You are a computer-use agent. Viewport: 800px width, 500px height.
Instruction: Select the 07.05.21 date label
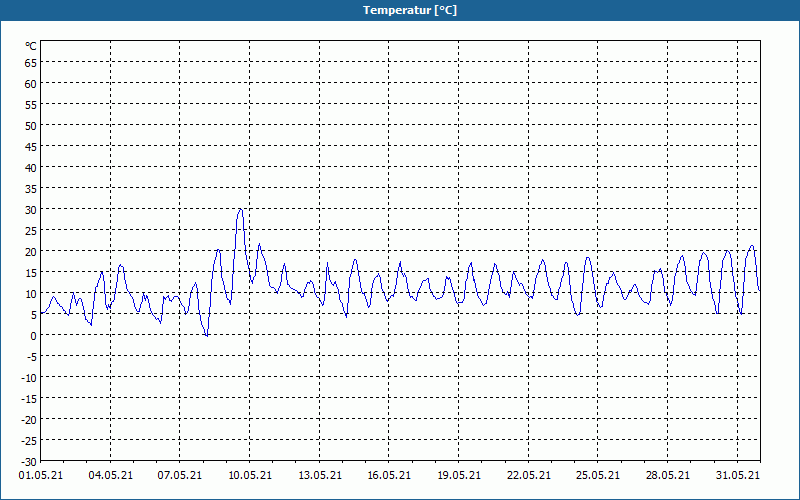(180, 476)
